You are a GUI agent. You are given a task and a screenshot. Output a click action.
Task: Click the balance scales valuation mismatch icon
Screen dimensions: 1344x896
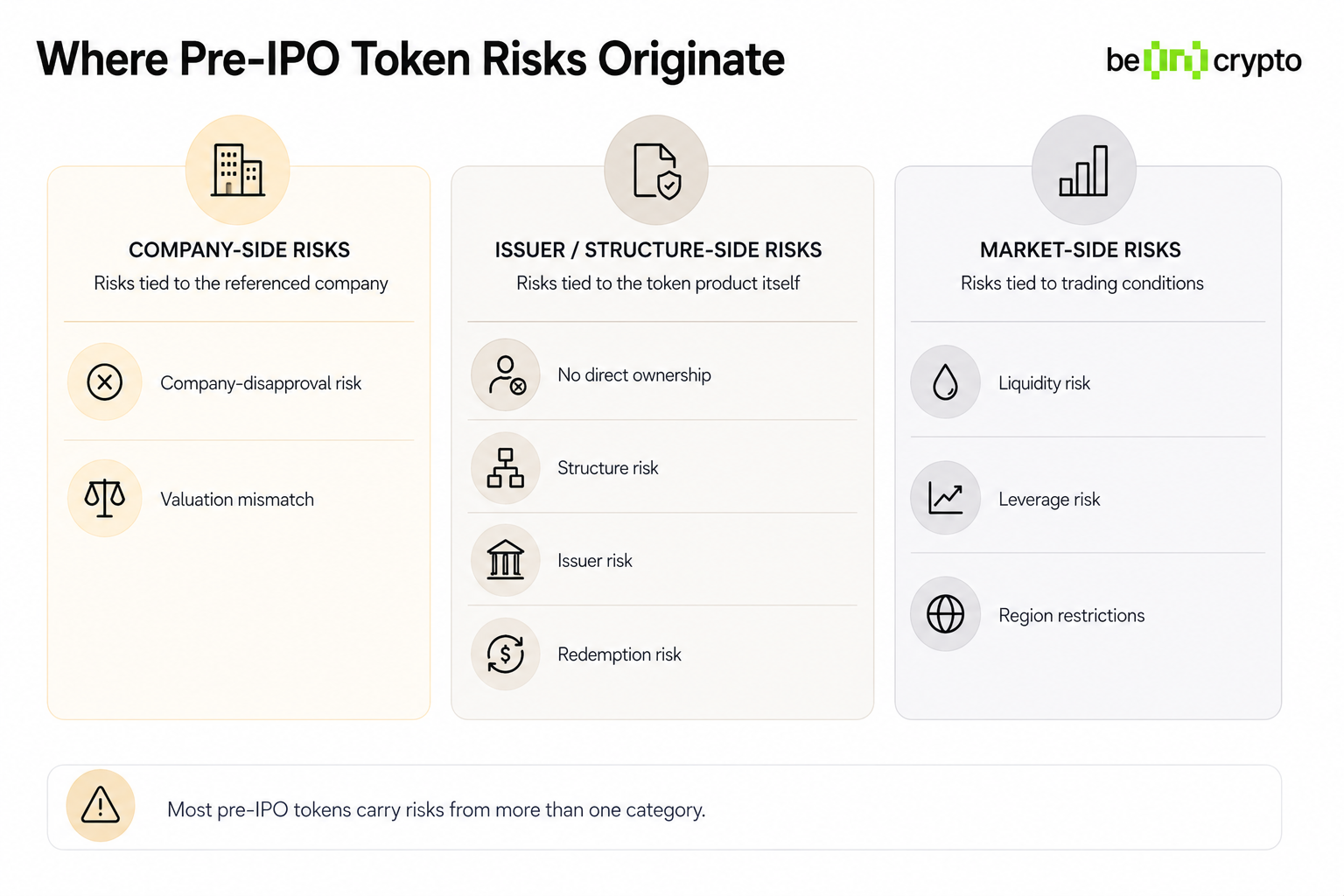pyautogui.click(x=104, y=499)
